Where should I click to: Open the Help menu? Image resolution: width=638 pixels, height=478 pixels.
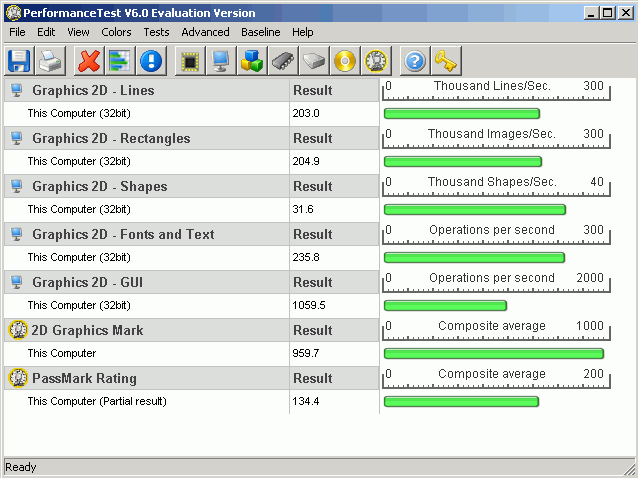coord(303,32)
